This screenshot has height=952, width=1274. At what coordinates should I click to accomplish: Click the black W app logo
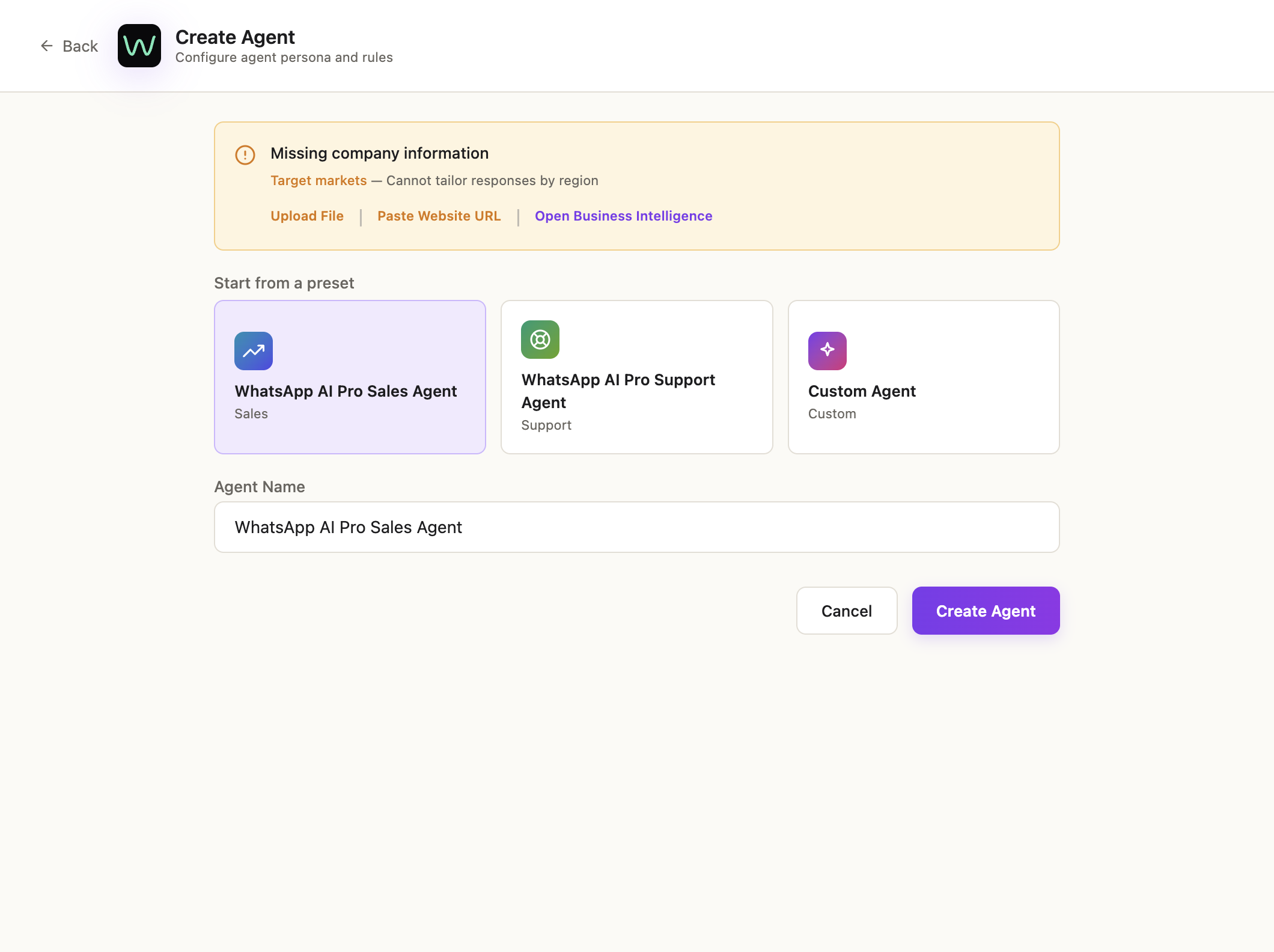pos(139,46)
